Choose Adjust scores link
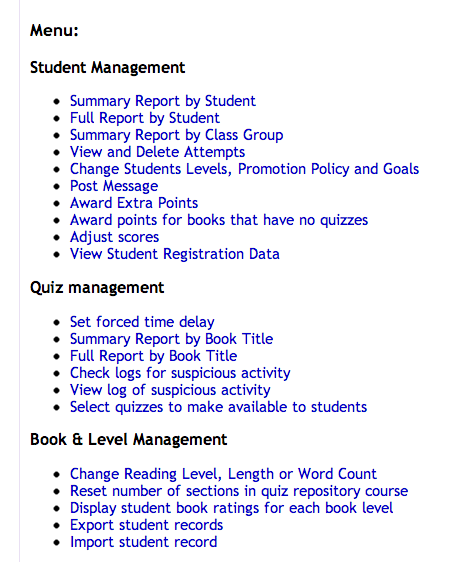This screenshot has width=454, height=562. [x=114, y=237]
